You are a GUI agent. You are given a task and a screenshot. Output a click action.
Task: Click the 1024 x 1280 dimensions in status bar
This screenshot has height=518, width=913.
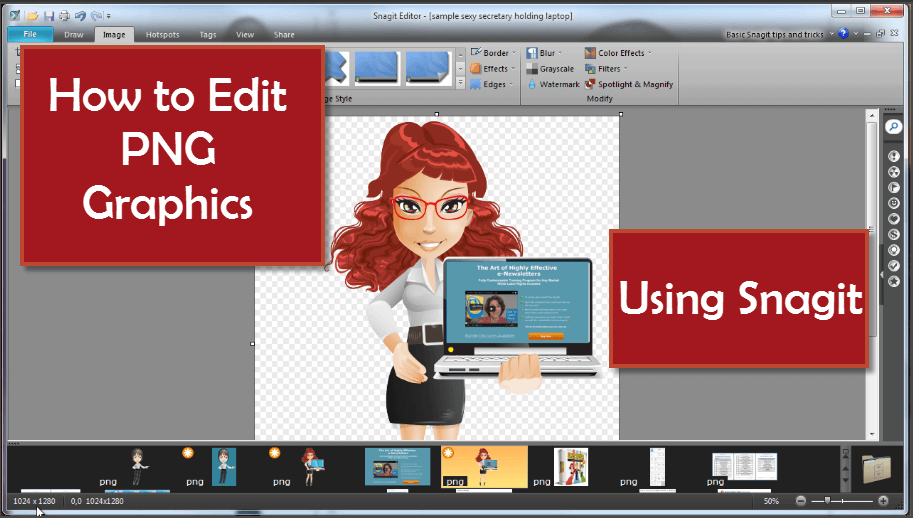[34, 501]
